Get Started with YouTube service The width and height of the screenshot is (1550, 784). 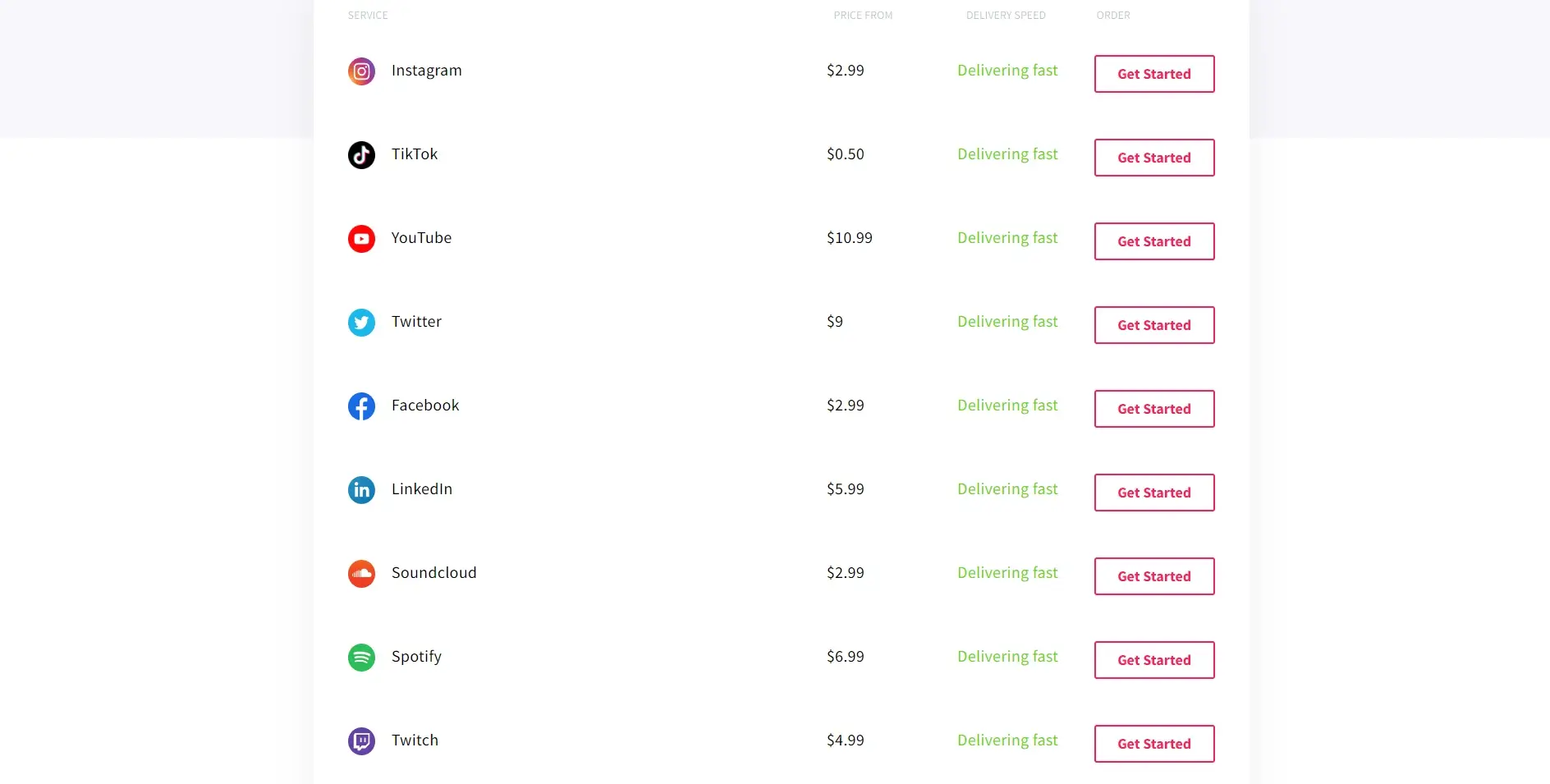coord(1154,241)
